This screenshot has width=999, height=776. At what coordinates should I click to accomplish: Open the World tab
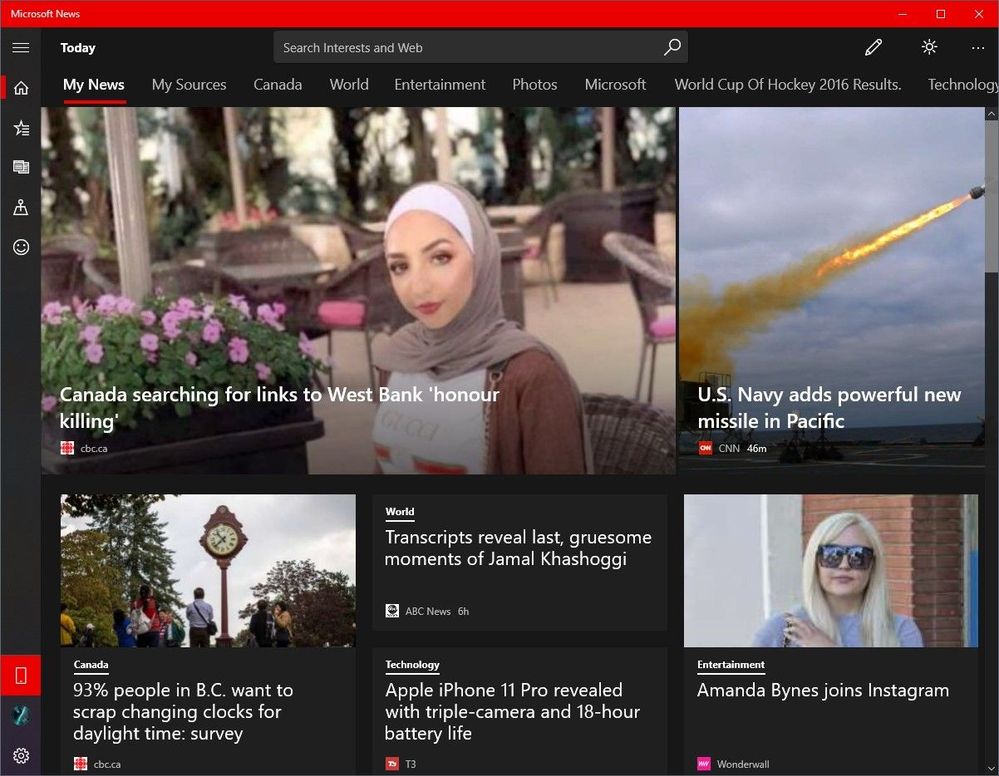[x=349, y=85]
